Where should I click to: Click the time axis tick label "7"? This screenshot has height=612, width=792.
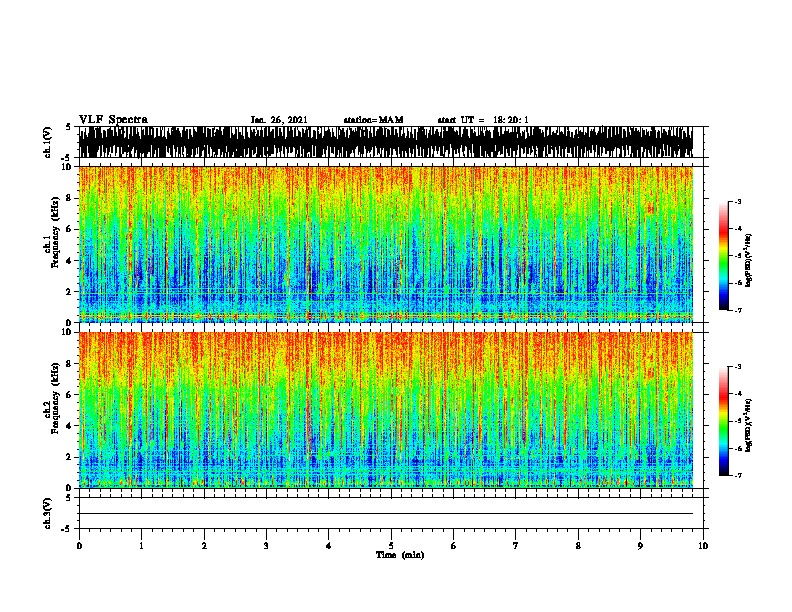516,546
